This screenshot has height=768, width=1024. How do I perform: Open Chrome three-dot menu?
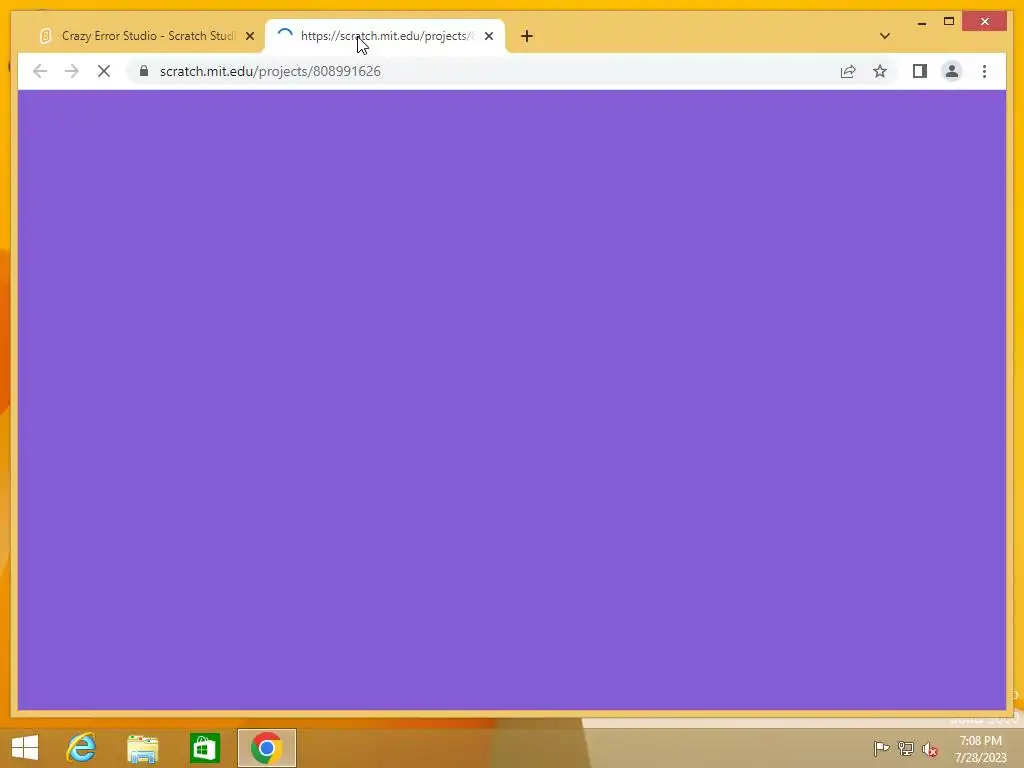pyautogui.click(x=984, y=71)
